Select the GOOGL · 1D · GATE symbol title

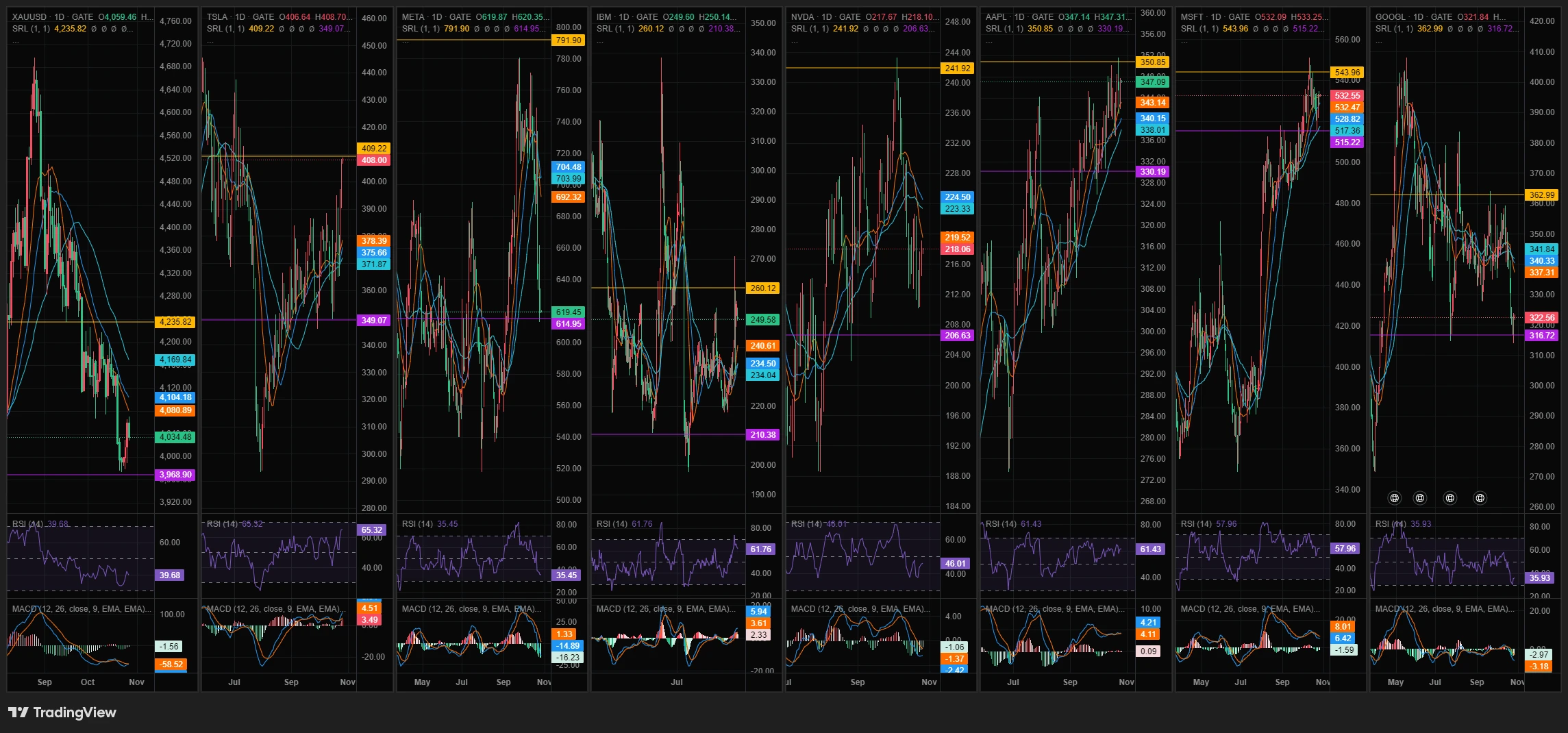pos(1414,17)
